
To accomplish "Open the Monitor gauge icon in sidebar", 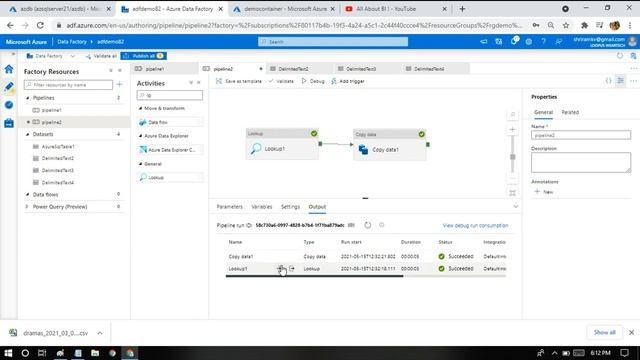I will [x=9, y=105].
